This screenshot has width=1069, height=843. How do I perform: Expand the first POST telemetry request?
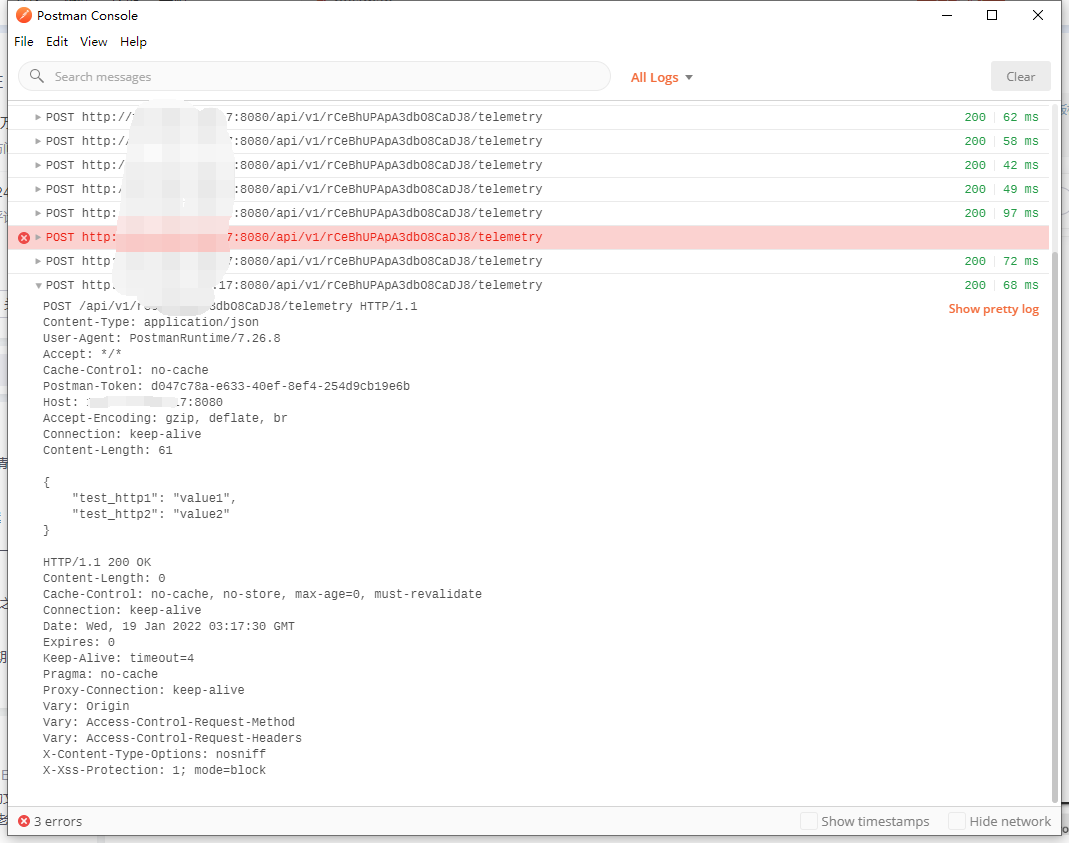(x=38, y=117)
